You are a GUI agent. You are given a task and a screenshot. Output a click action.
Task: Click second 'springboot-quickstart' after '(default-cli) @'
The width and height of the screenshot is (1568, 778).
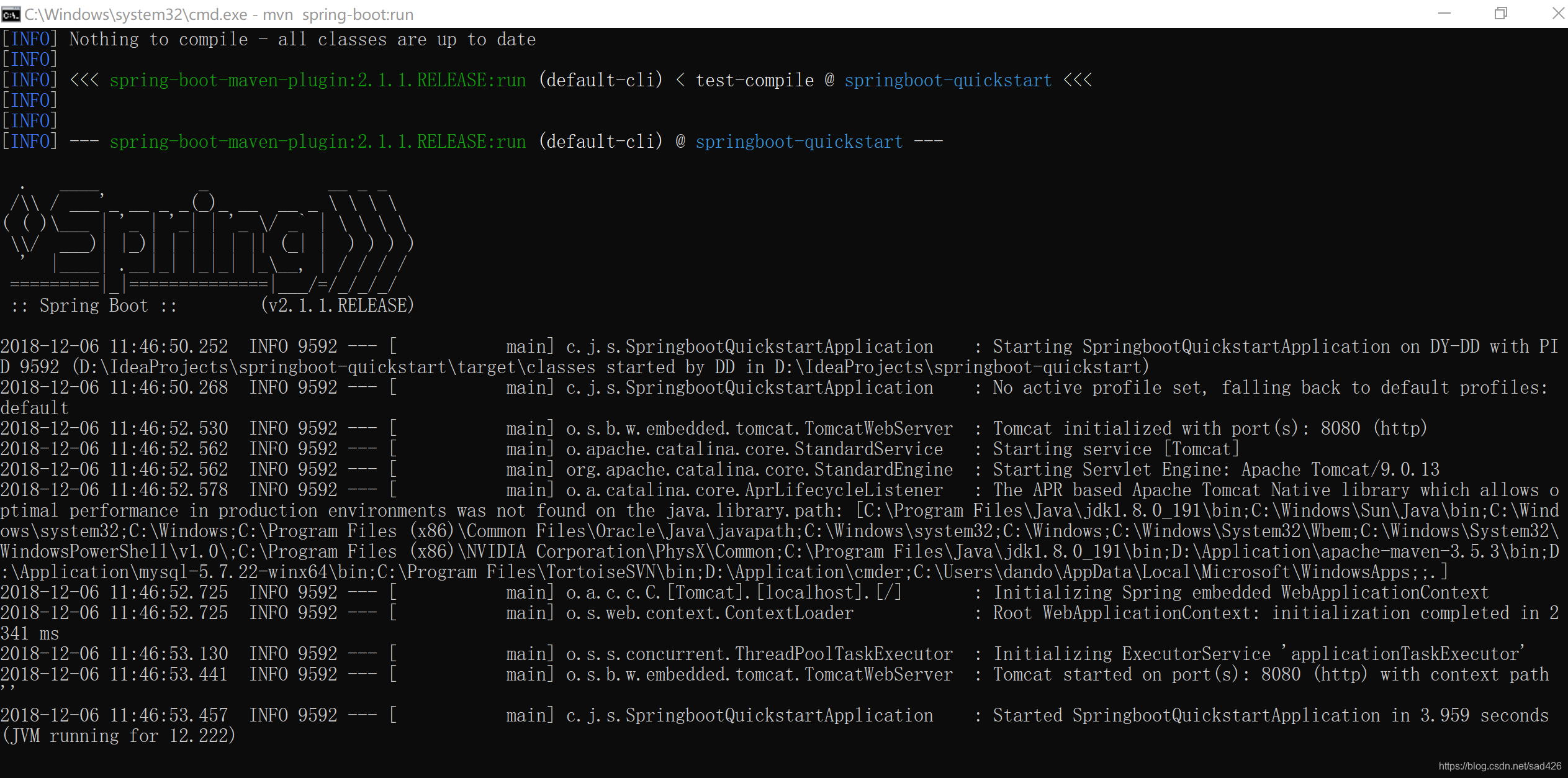click(x=799, y=142)
